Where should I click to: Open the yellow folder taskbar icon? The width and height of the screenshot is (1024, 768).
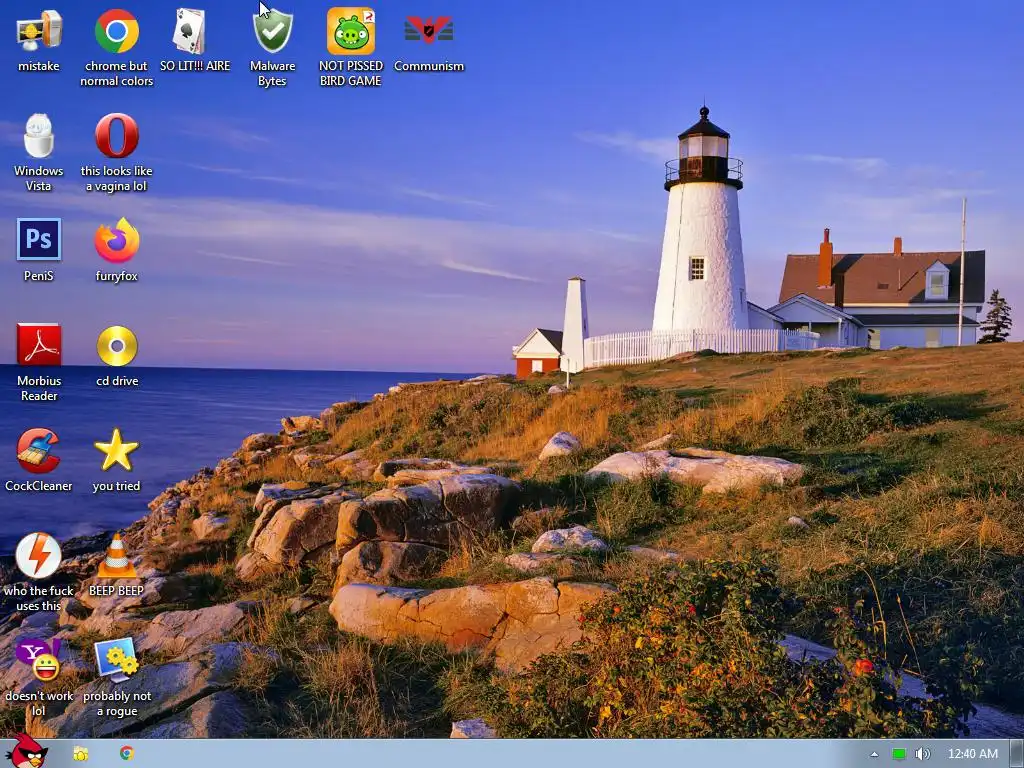pyautogui.click(x=80, y=754)
